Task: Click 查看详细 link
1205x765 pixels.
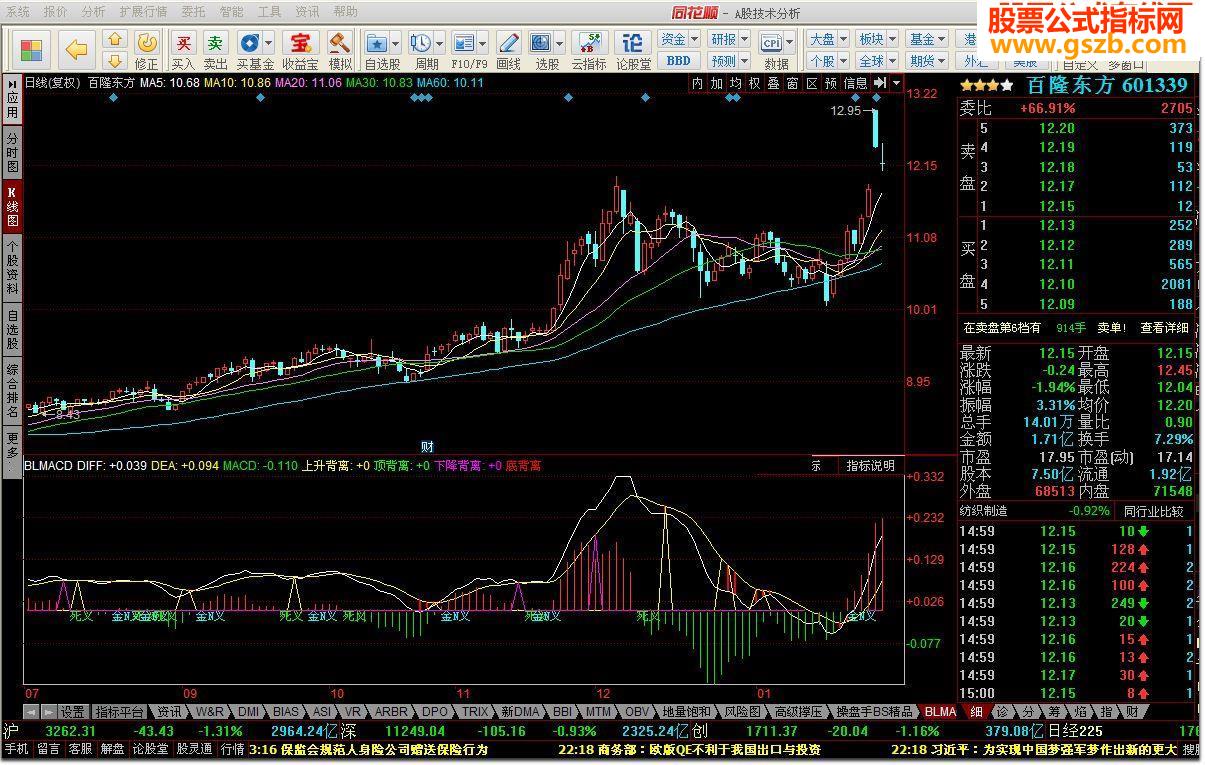Action: click(x=1165, y=328)
